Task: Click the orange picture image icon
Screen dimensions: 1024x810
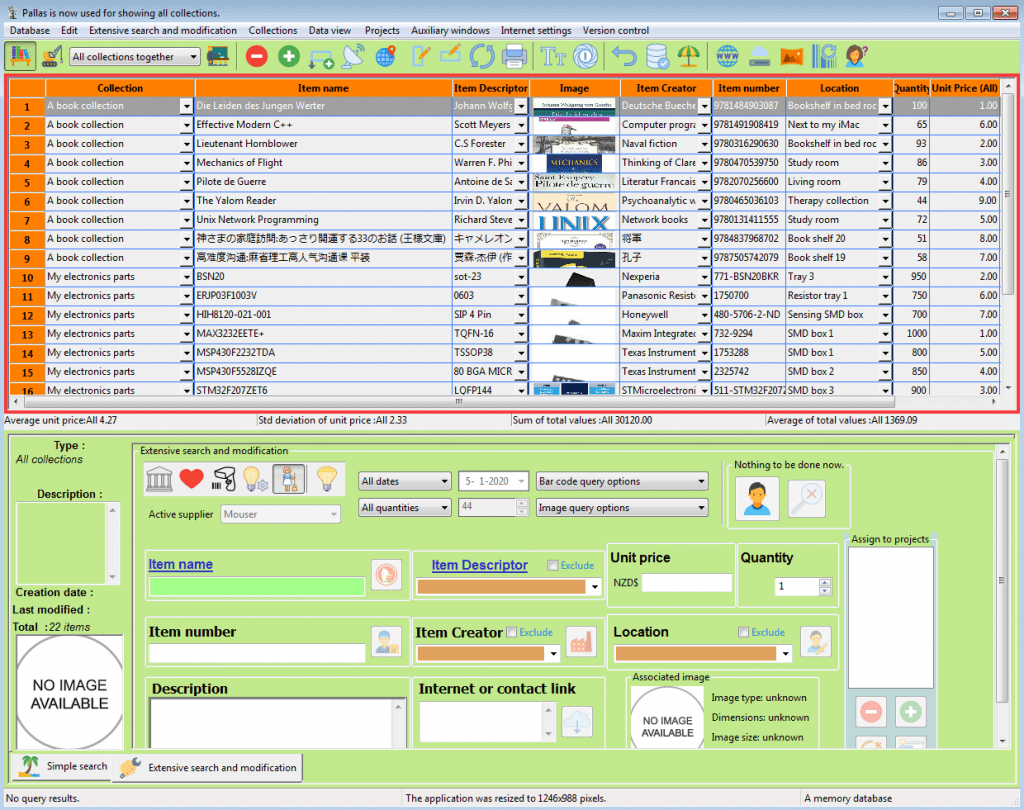Action: tap(792, 56)
